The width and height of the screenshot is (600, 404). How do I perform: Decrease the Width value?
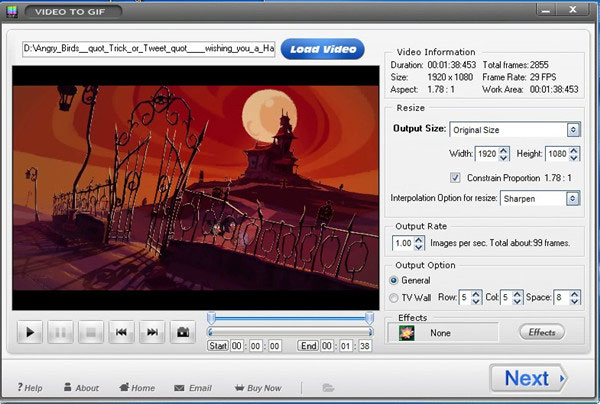[504, 157]
